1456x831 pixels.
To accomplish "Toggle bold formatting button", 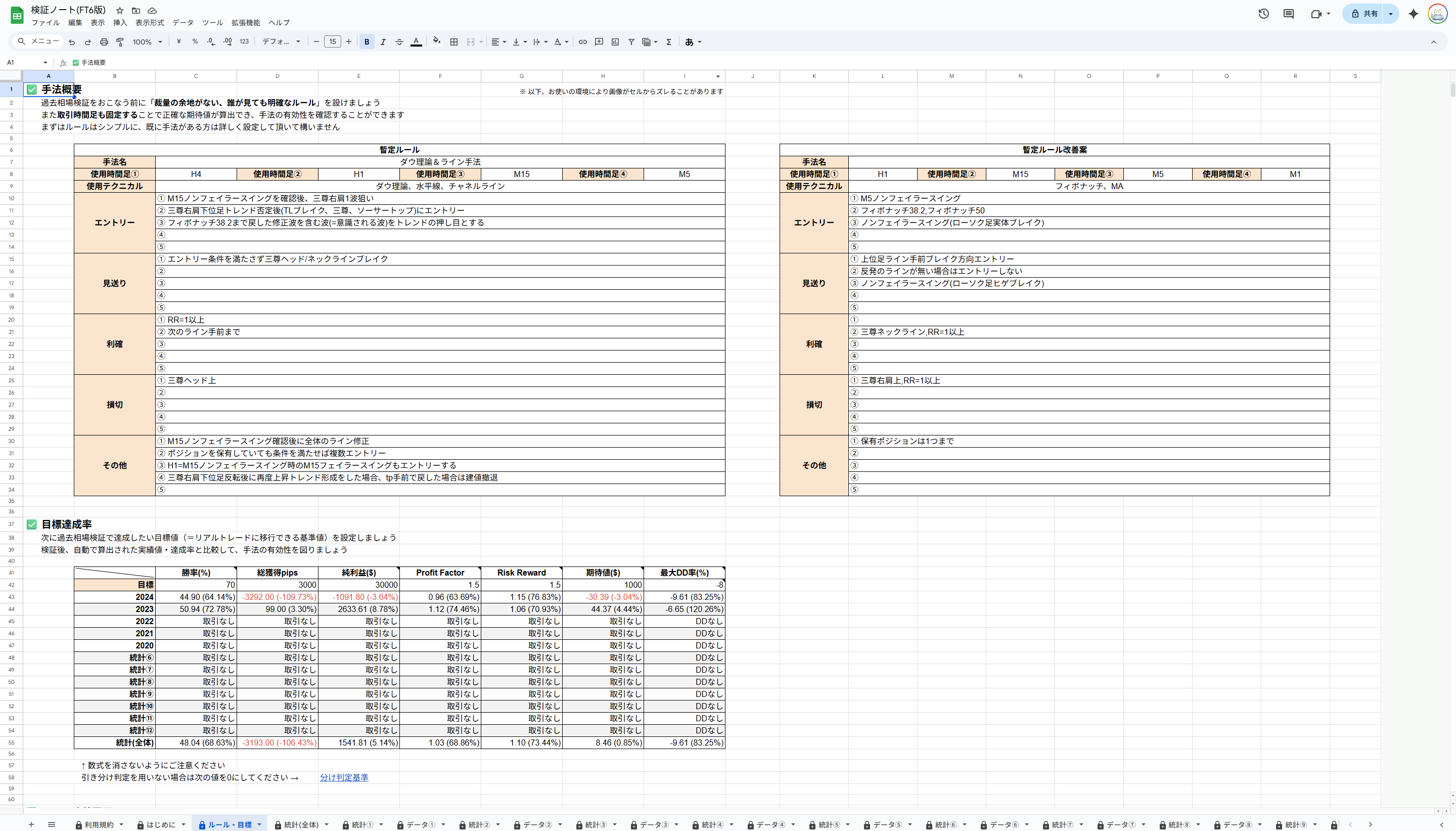I will point(367,41).
